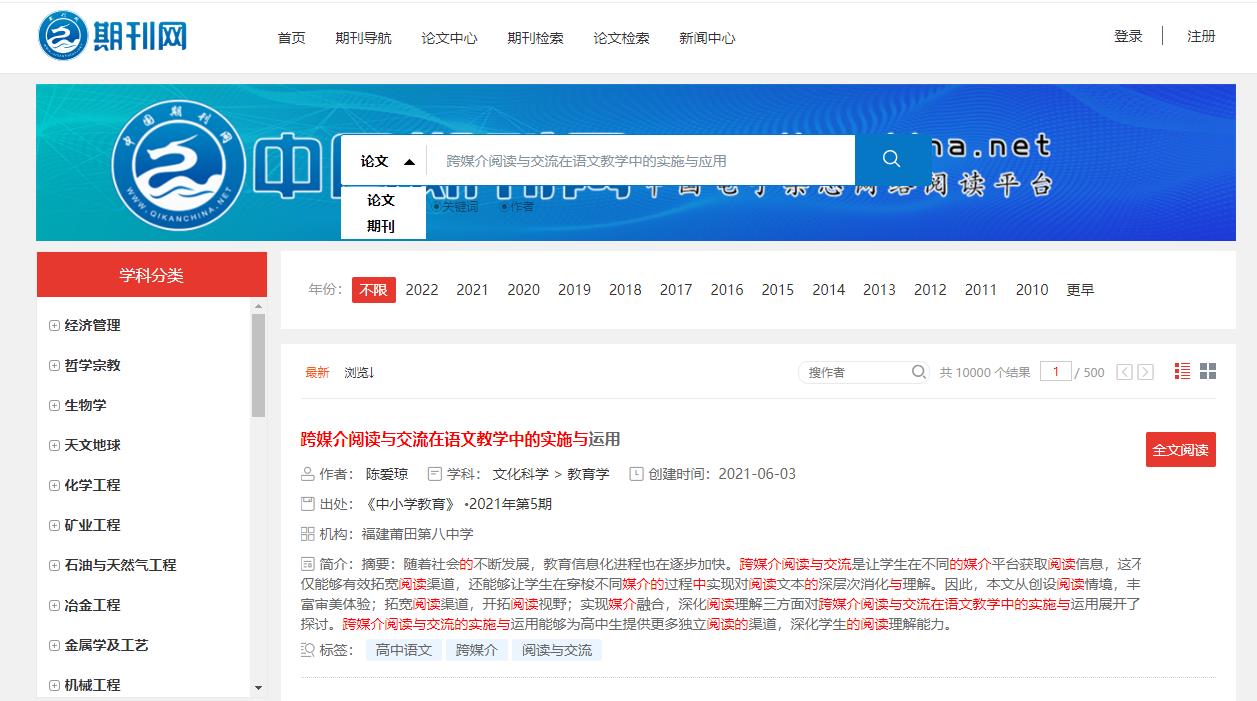The height and width of the screenshot is (701, 1257).
Task: Click the 期刊网 site logo
Action: tap(112, 36)
